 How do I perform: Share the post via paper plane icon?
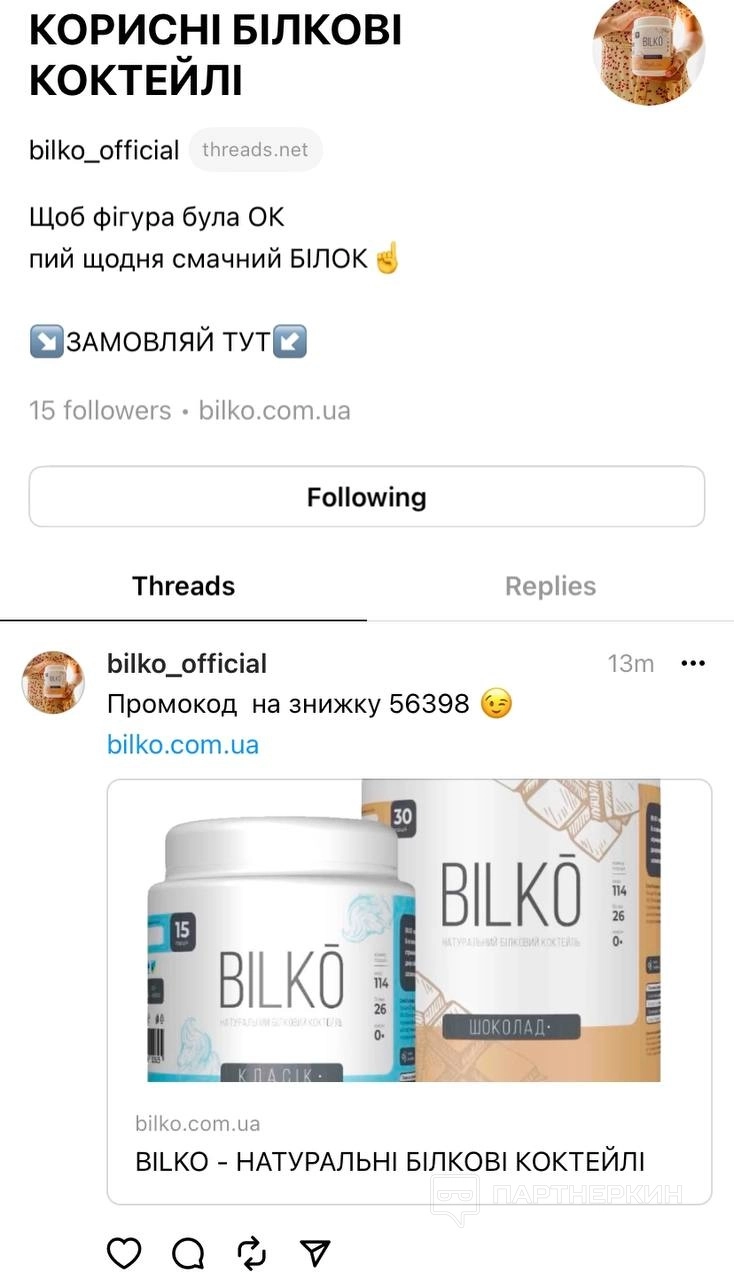click(315, 1253)
